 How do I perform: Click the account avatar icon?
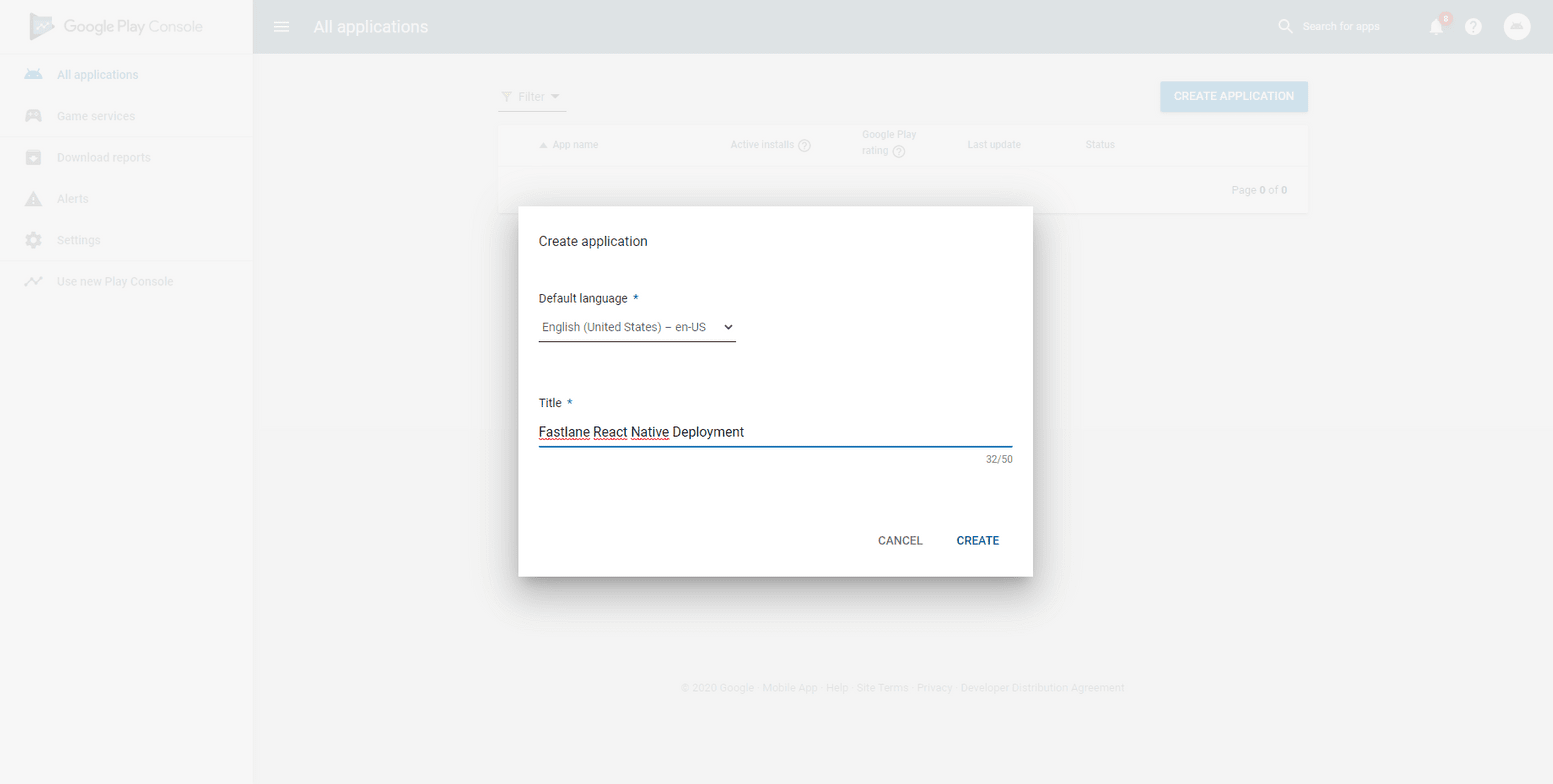point(1517,27)
